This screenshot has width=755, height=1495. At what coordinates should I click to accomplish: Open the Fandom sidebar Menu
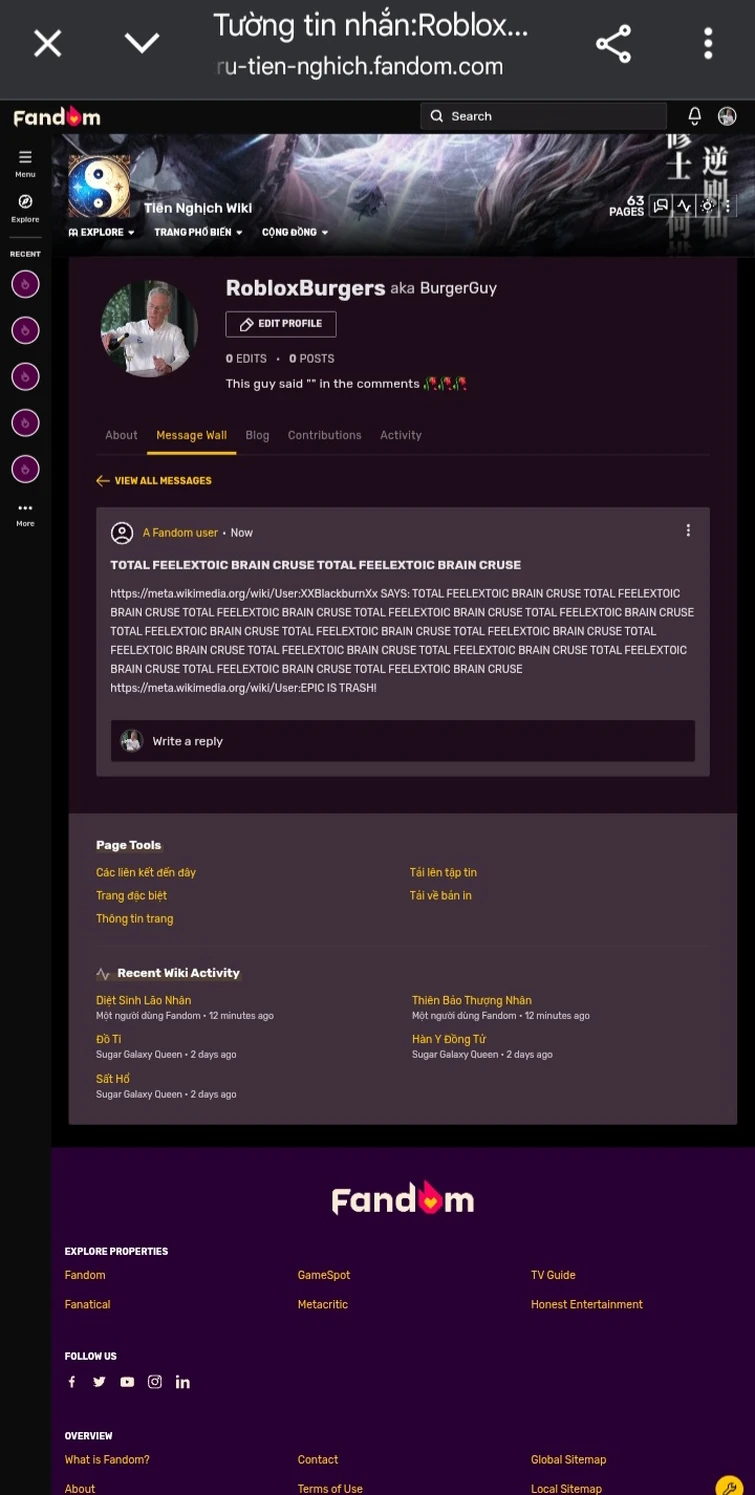click(x=25, y=162)
